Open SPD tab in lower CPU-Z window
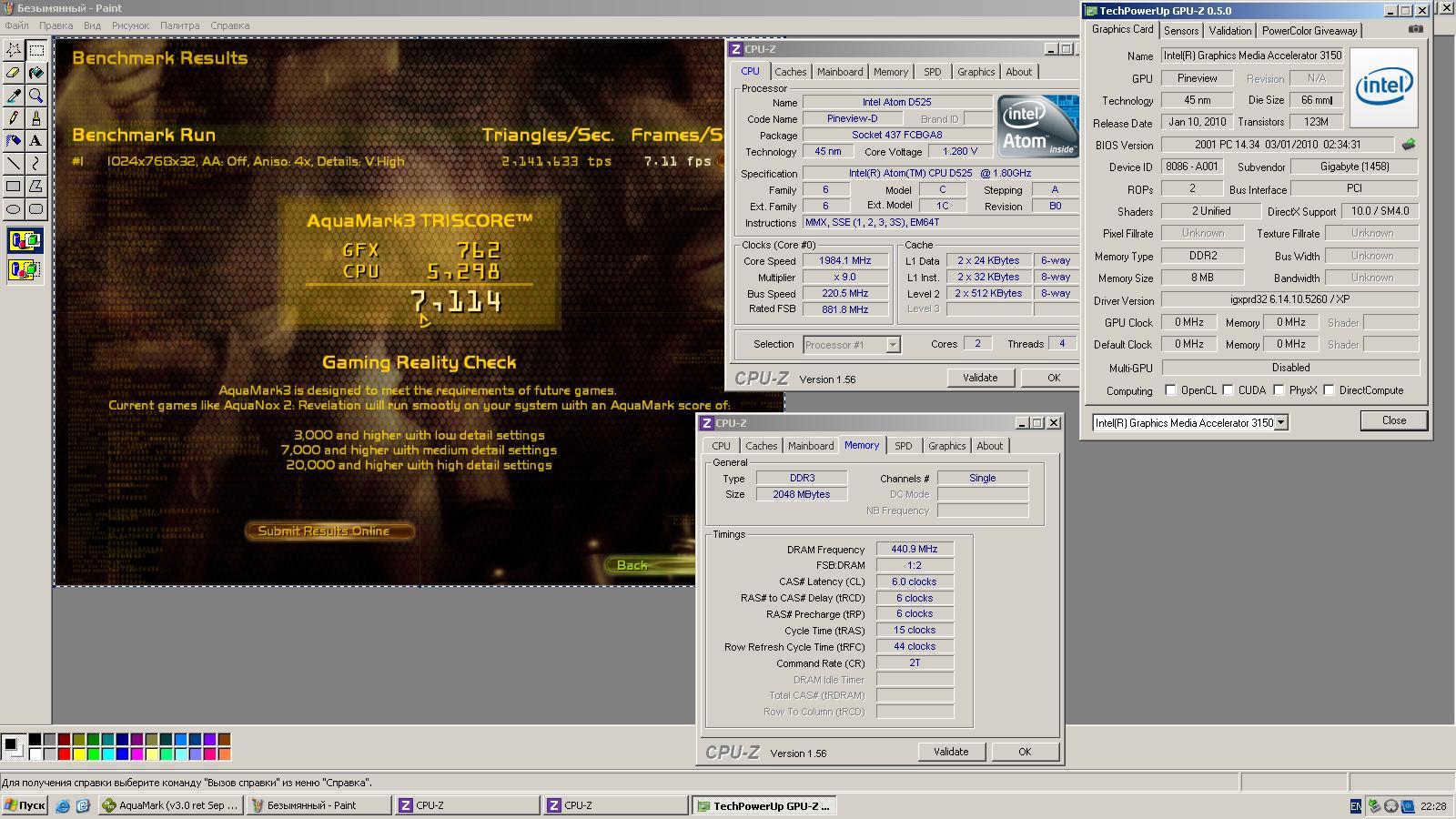 pyautogui.click(x=903, y=446)
